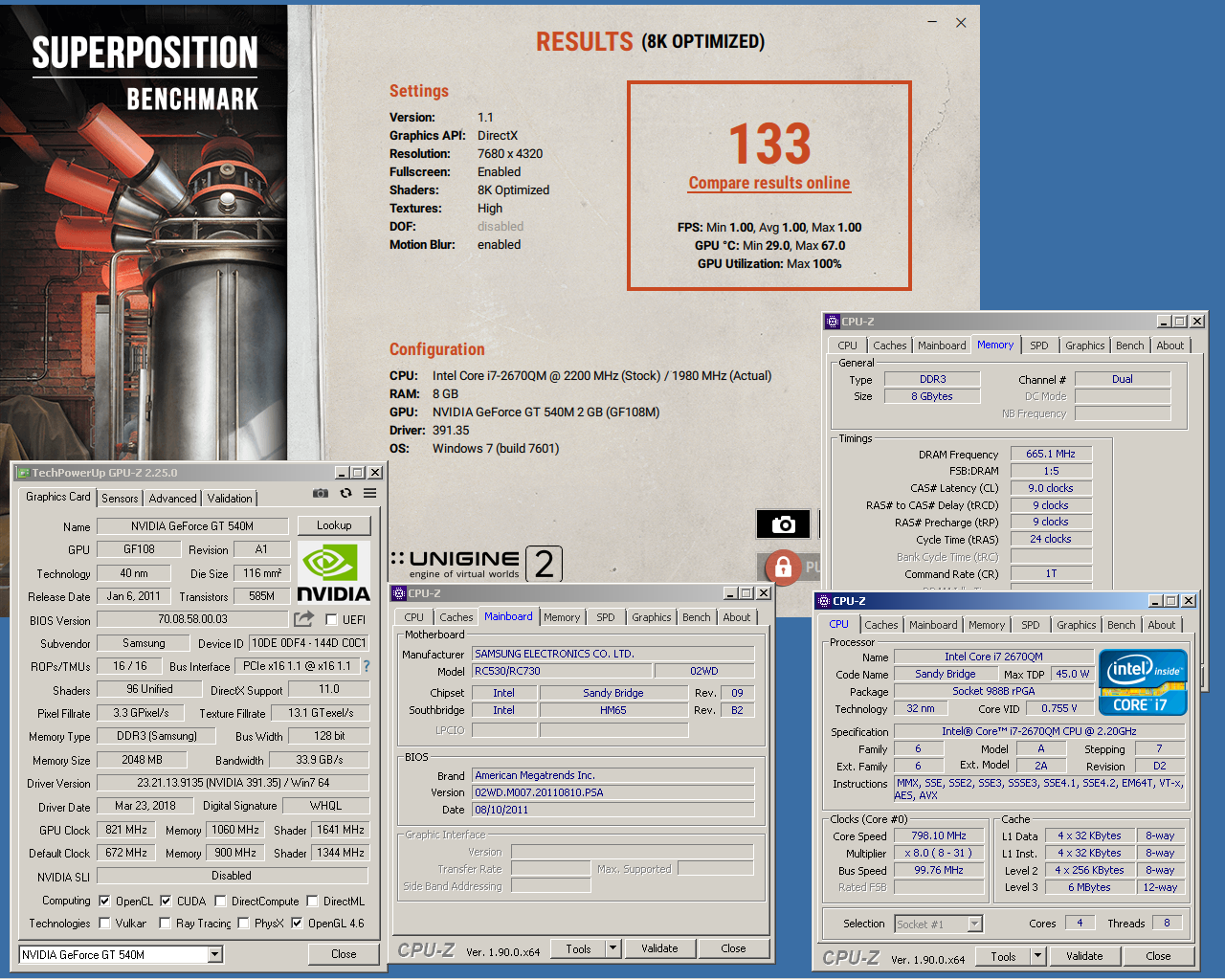The height and width of the screenshot is (980, 1225).
Task: Click Validate in CPU-Z CPU window
Action: [1084, 956]
